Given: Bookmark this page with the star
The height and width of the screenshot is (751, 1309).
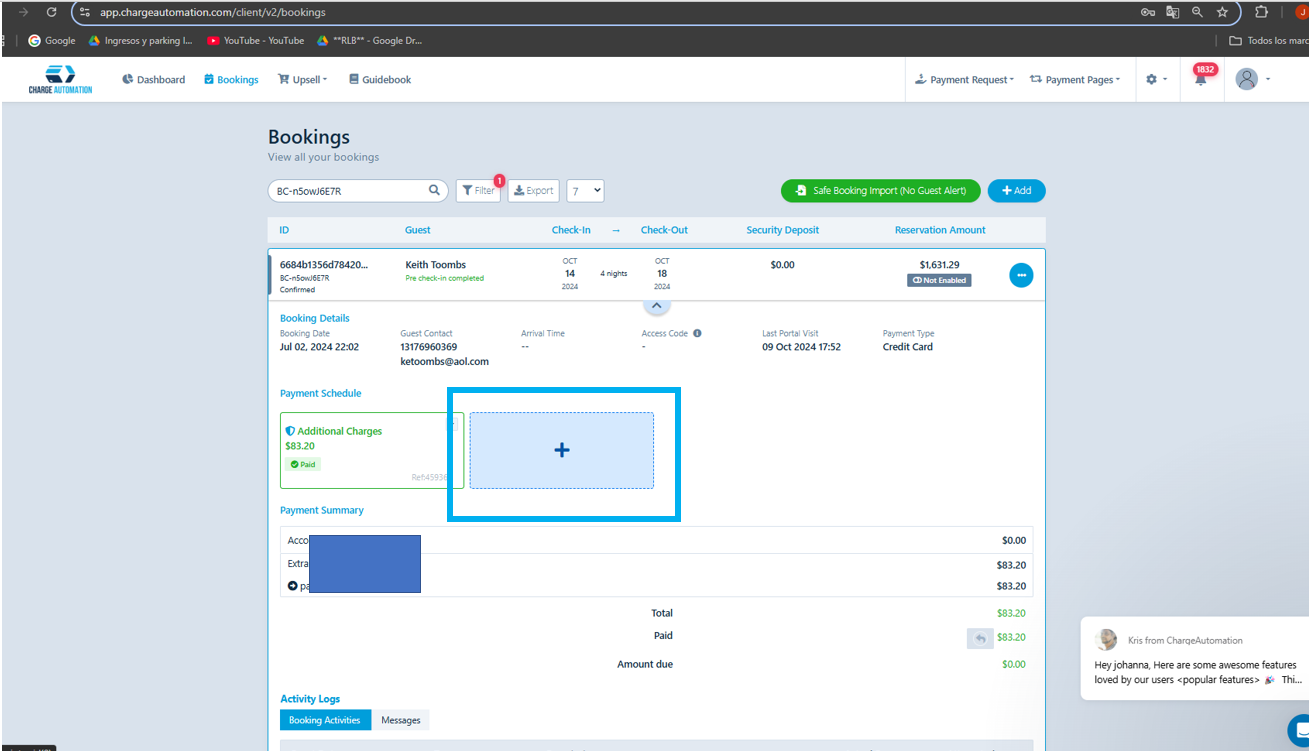Looking at the screenshot, I should 1222,12.
